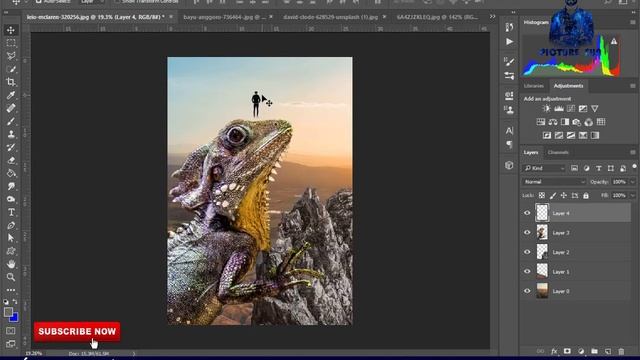Hide Layer 4 with eye icon
This screenshot has width=640, height=360.
527,213
